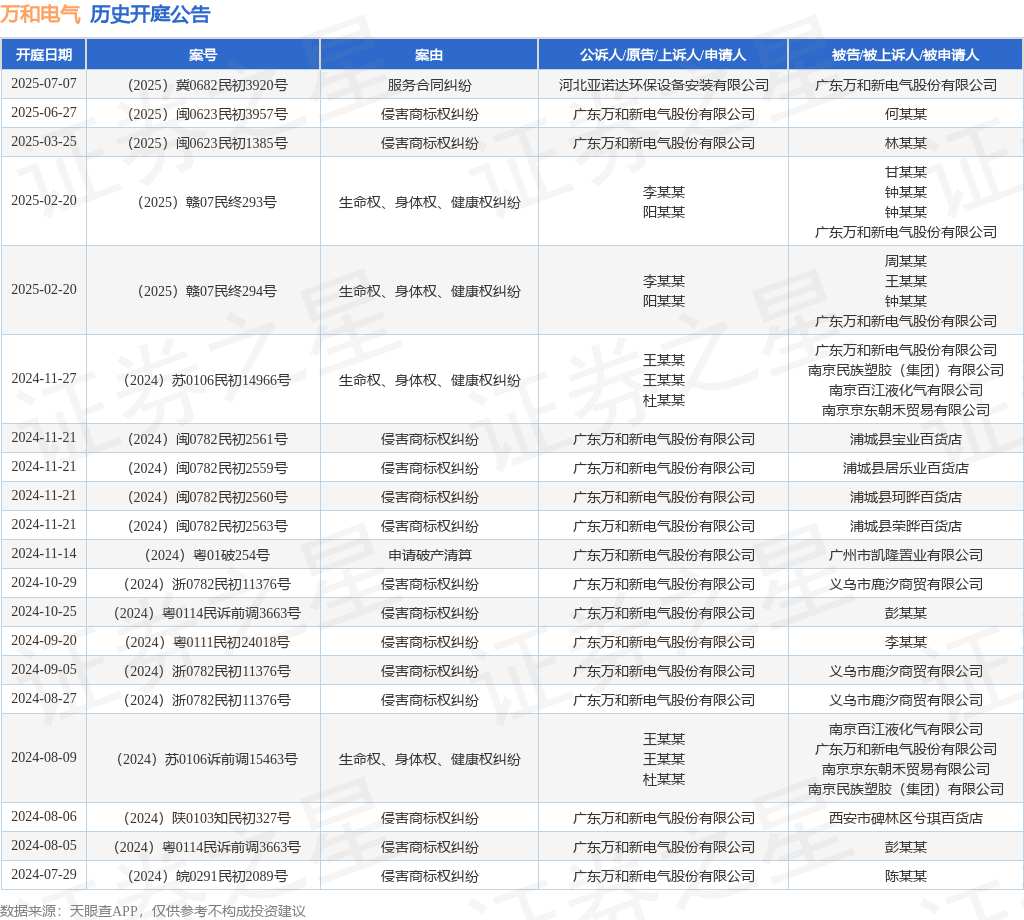Click case number (2025)闽0623民初3957号
Screen dimensions: 1024x920
(x=207, y=114)
